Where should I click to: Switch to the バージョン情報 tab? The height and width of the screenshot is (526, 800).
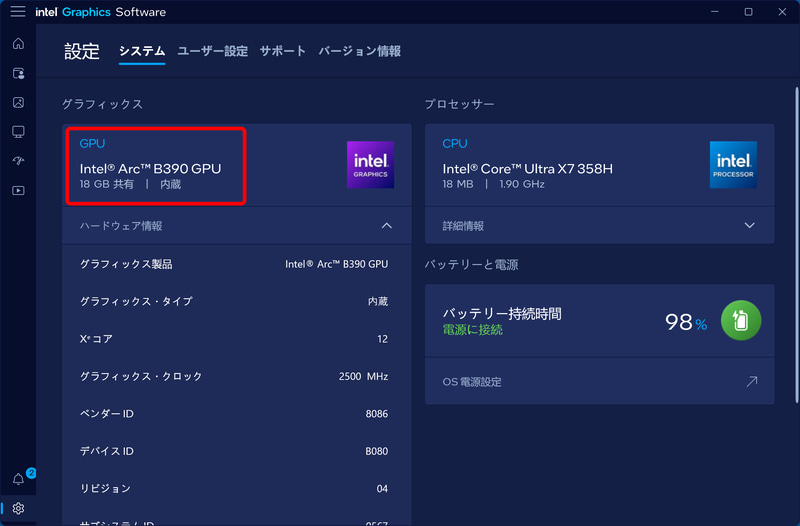(360, 51)
